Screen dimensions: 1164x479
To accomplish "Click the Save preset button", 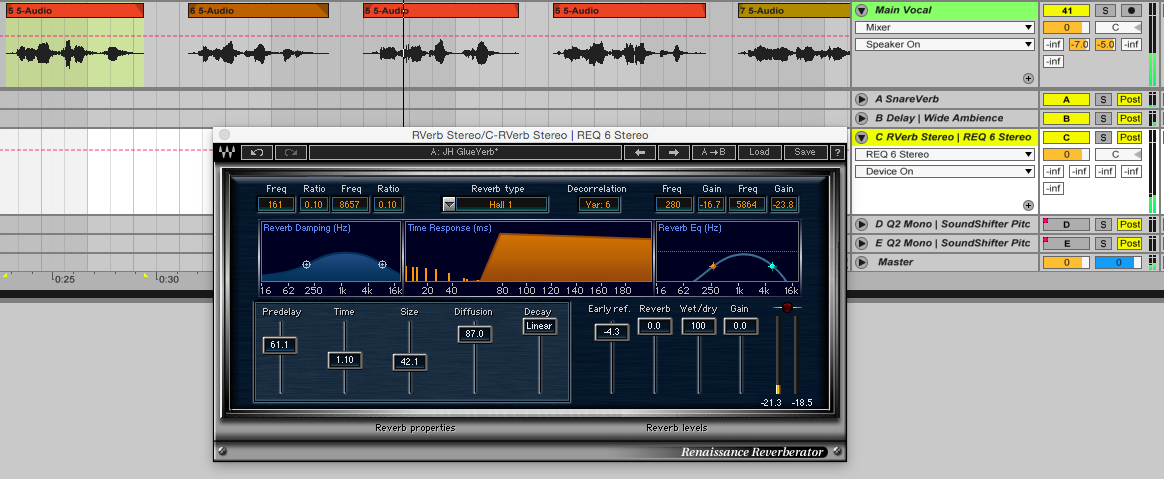I will pos(805,152).
